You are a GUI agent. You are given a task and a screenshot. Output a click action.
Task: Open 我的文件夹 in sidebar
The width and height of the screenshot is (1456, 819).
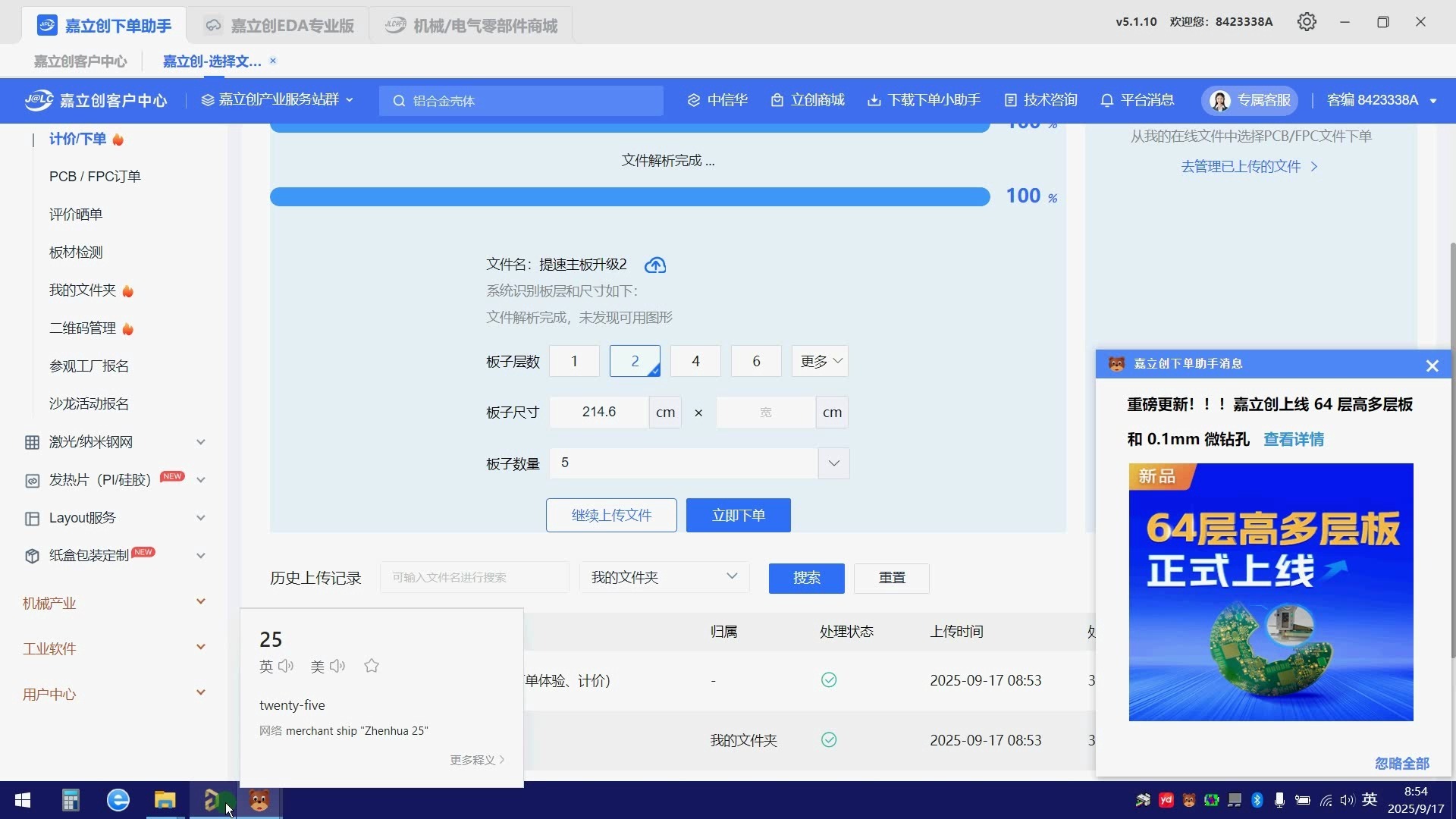pyautogui.click(x=83, y=290)
